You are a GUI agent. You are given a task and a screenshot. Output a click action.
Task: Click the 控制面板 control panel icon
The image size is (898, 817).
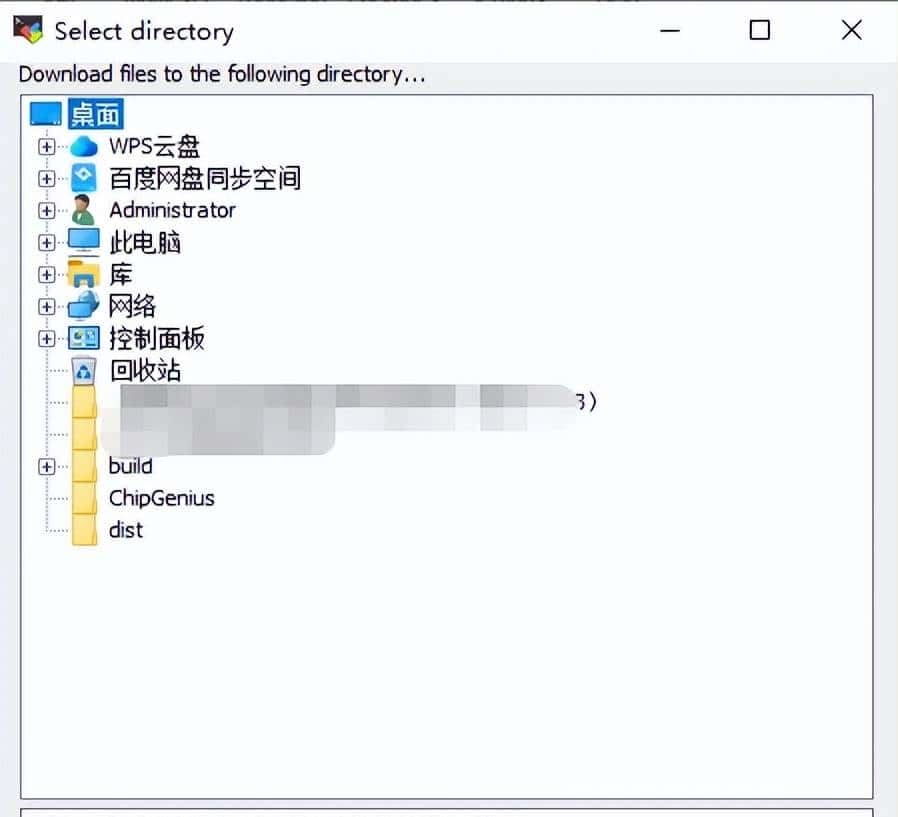pos(84,338)
